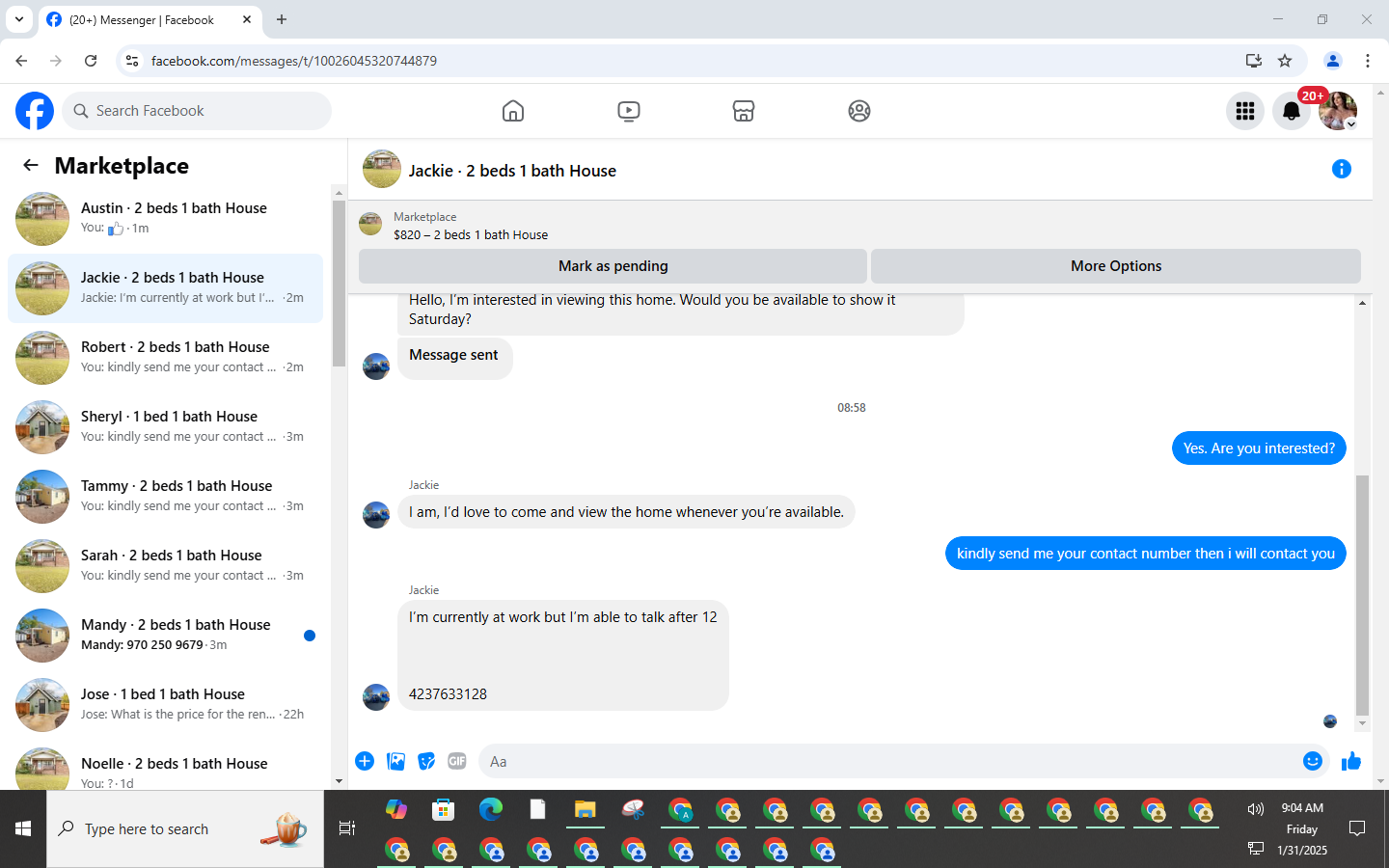Click the down arrow of conversation list scrollbar

pyautogui.click(x=339, y=781)
